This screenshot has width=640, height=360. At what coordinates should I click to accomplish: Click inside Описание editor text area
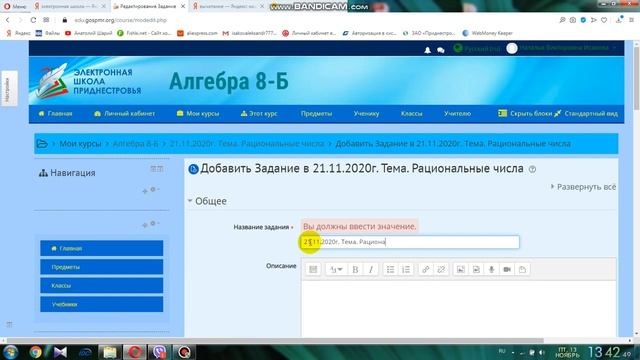(x=459, y=309)
